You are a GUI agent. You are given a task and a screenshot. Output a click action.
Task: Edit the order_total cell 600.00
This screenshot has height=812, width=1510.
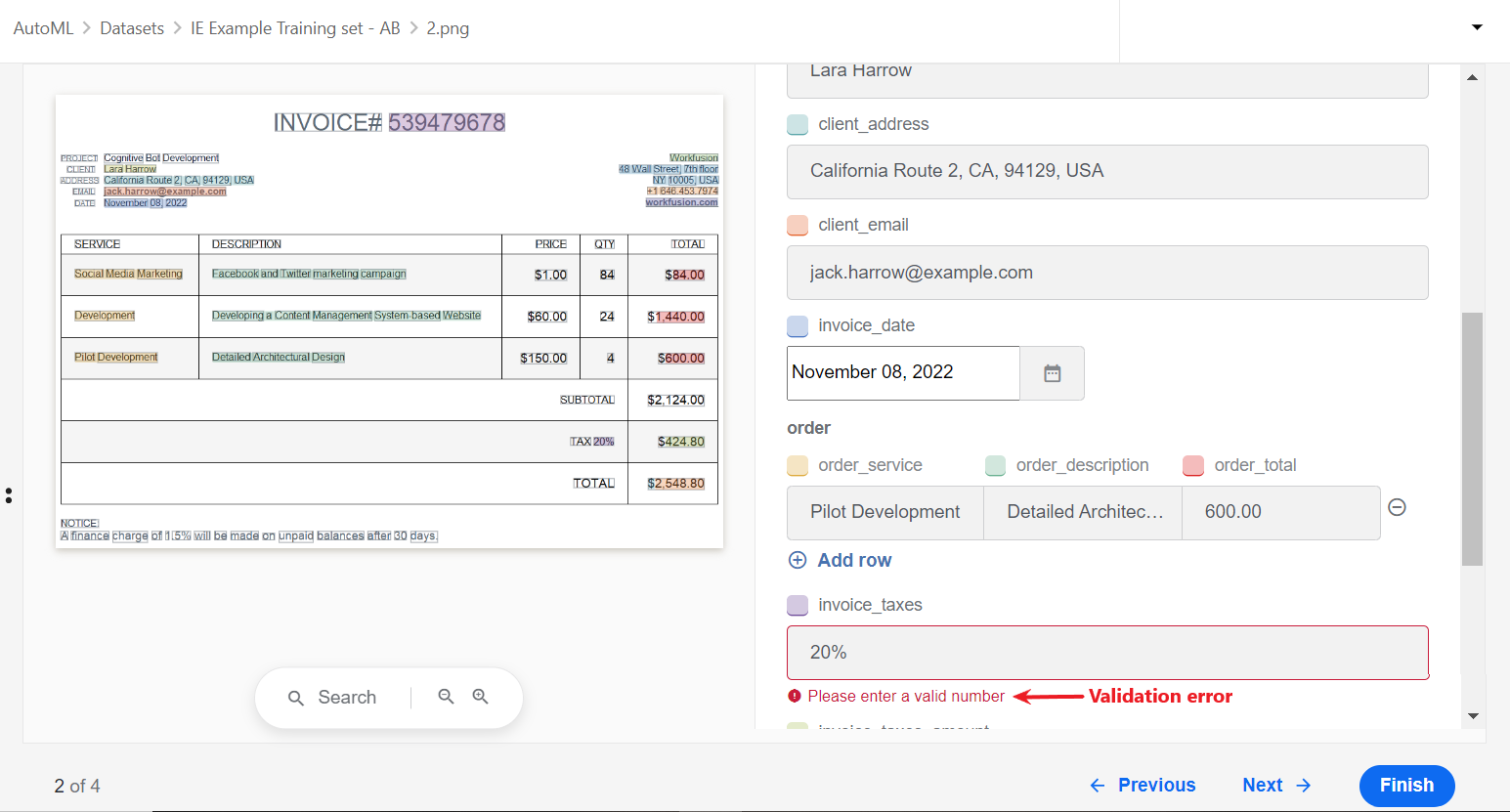(1281, 513)
